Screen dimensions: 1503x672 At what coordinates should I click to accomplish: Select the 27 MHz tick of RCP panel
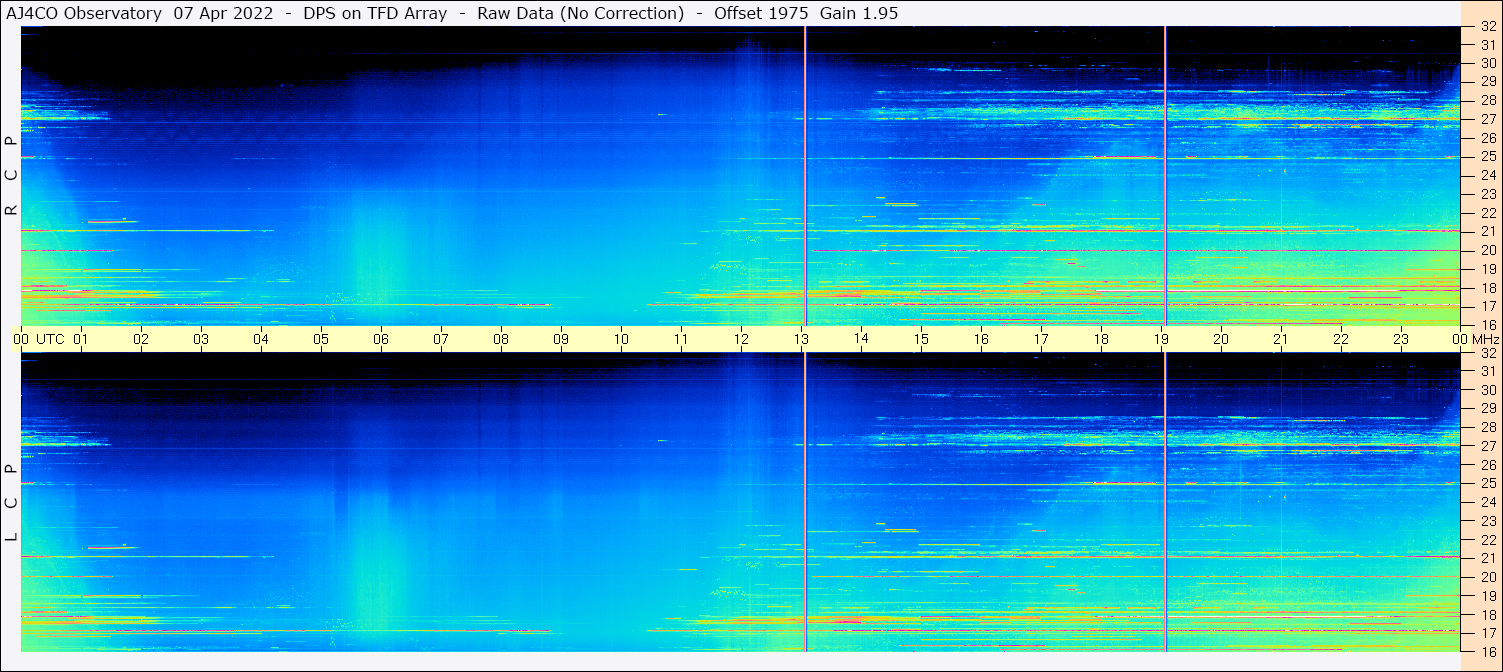[1488, 119]
